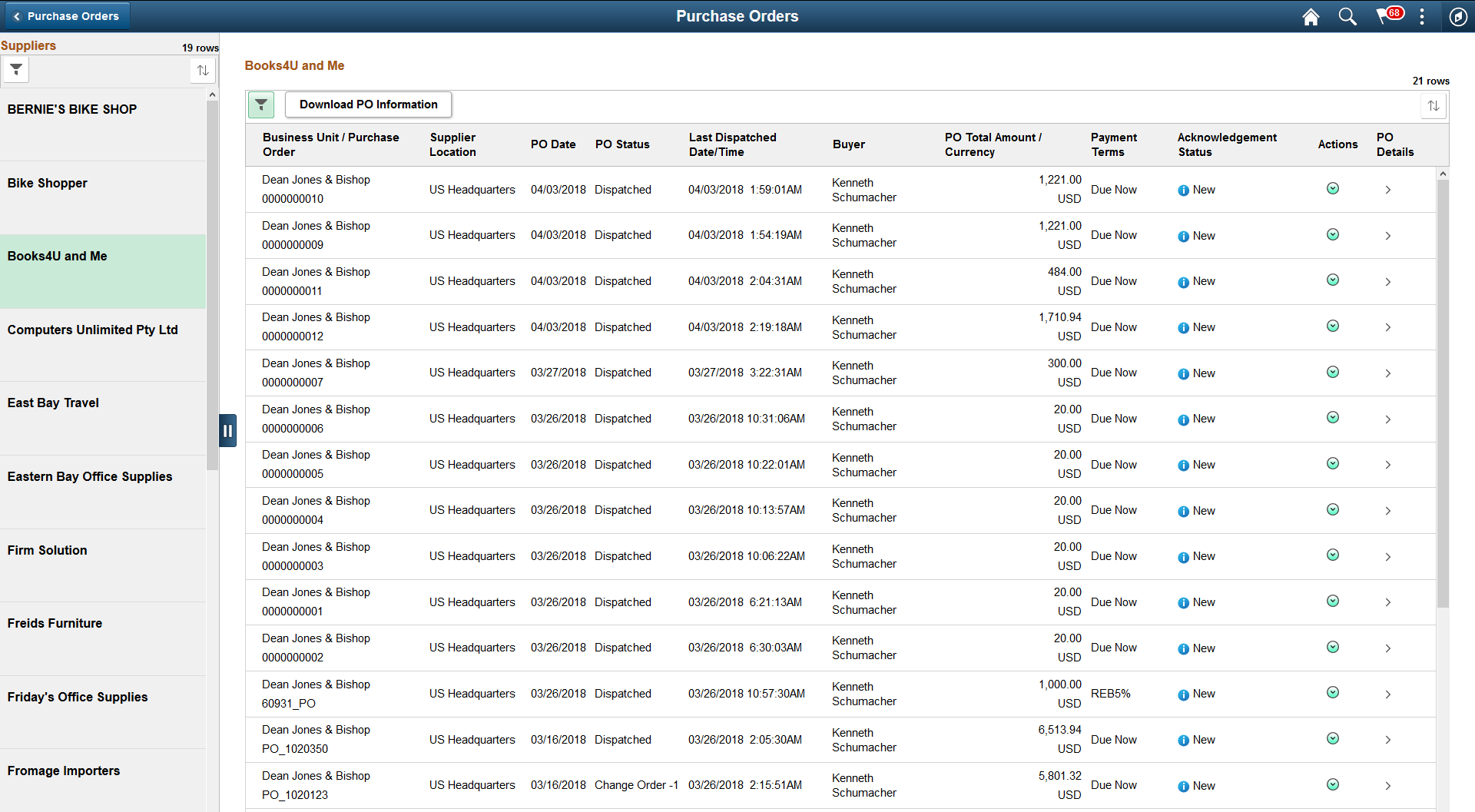Open the green Actions icon for PO 0000000012

pyautogui.click(x=1332, y=325)
